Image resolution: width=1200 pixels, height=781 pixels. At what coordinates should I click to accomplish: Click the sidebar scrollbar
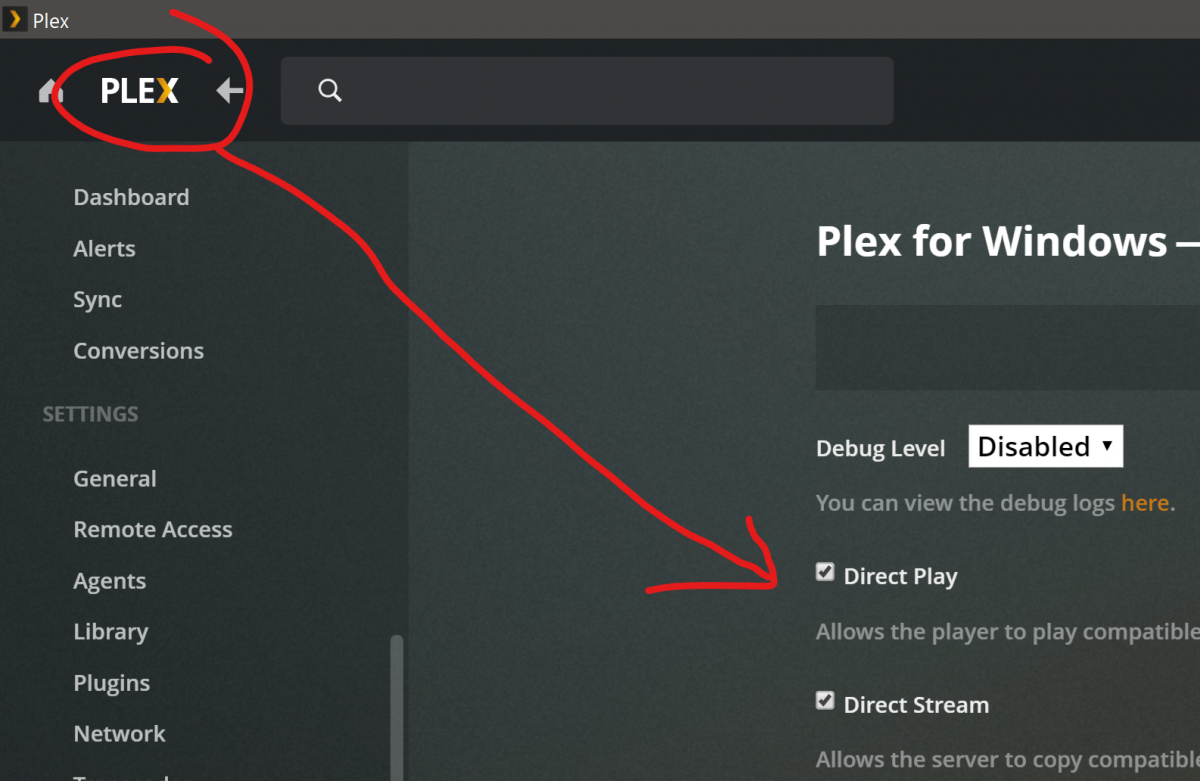(x=397, y=700)
